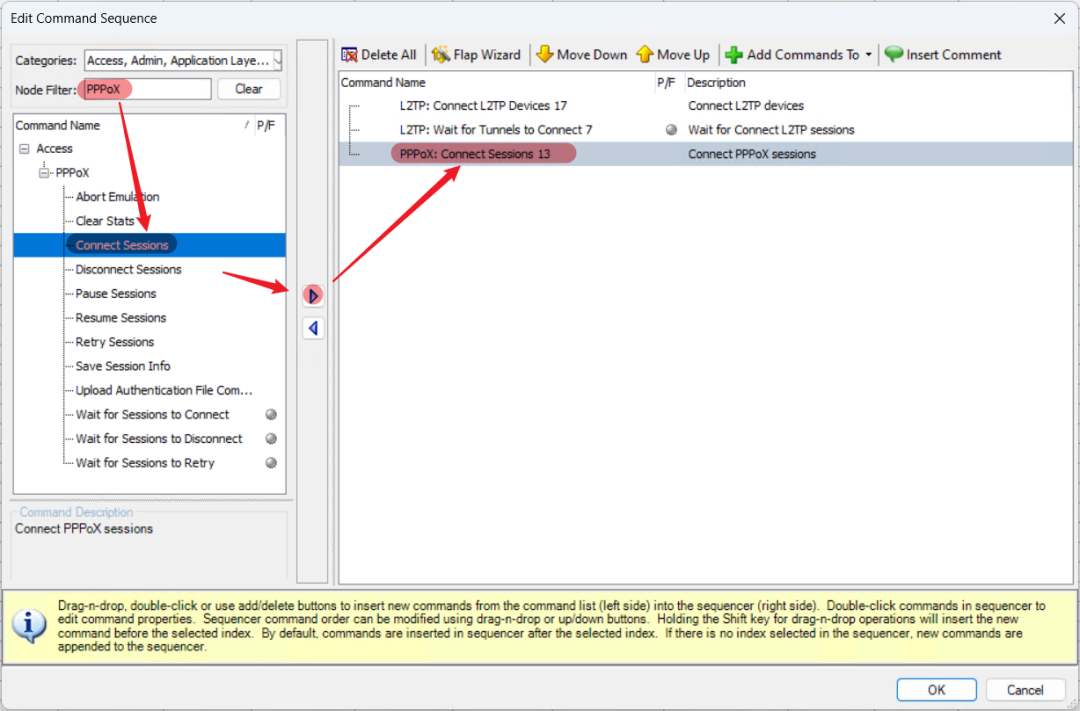Viewport: 1080px width, 711px height.
Task: Select Disconnect Sessions in the command list
Action: (128, 269)
